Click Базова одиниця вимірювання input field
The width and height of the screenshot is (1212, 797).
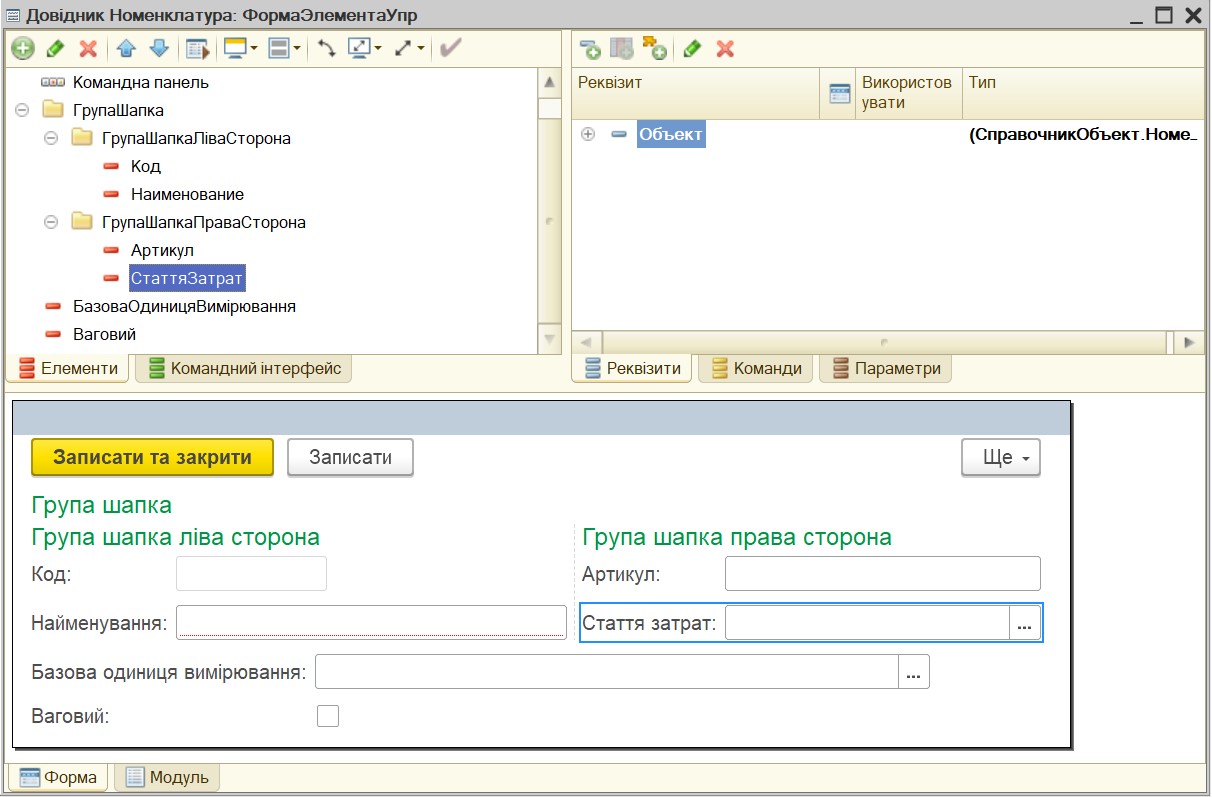(x=608, y=672)
